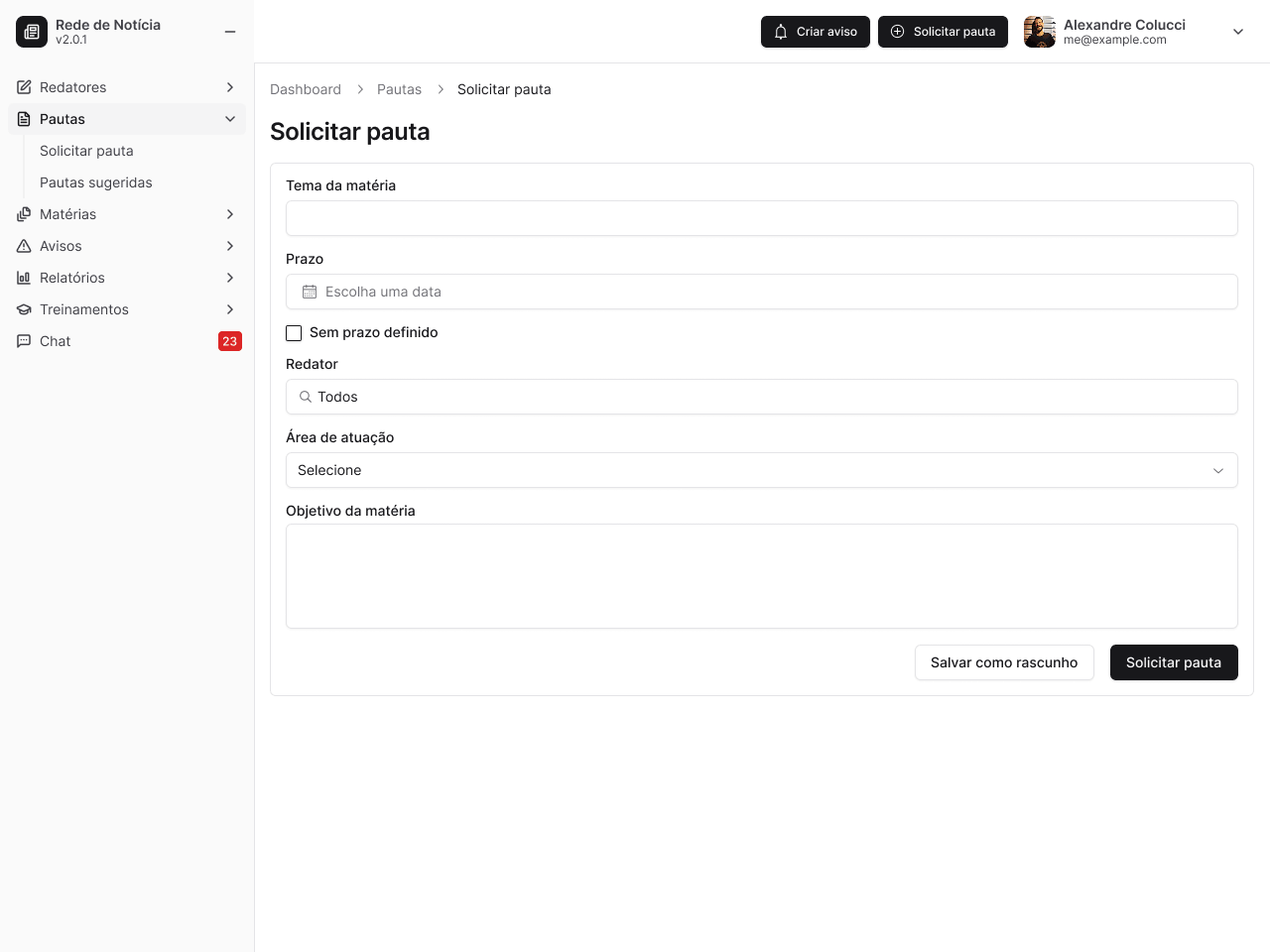Open Dashboard from the breadcrumb
This screenshot has width=1270, height=952.
point(306,89)
